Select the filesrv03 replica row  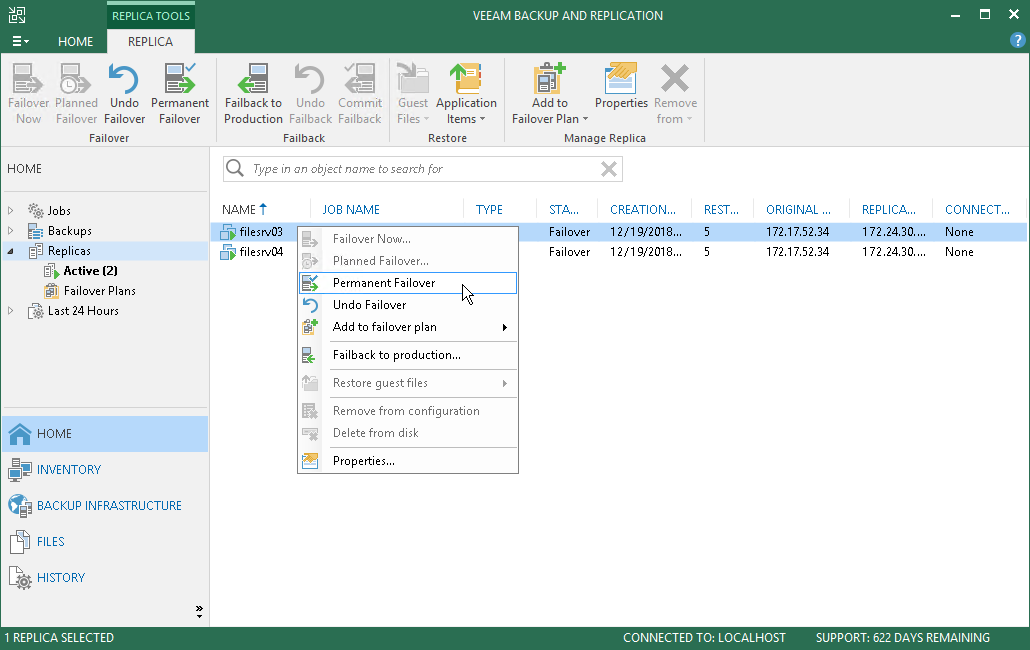619,232
